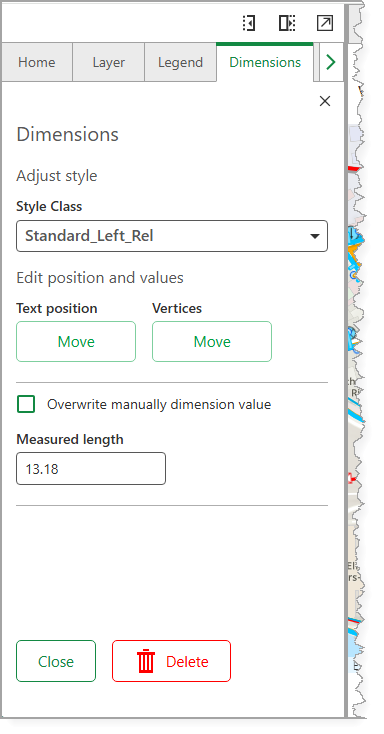Image resolution: width=384 pixels, height=734 pixels.
Task: Click the Measured length label
Action: 70,440
